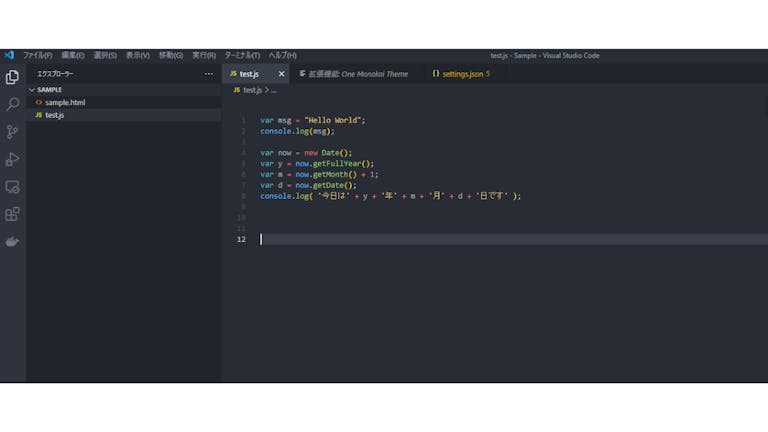
Task: Click line number 12 in gutter
Action: (x=241, y=239)
